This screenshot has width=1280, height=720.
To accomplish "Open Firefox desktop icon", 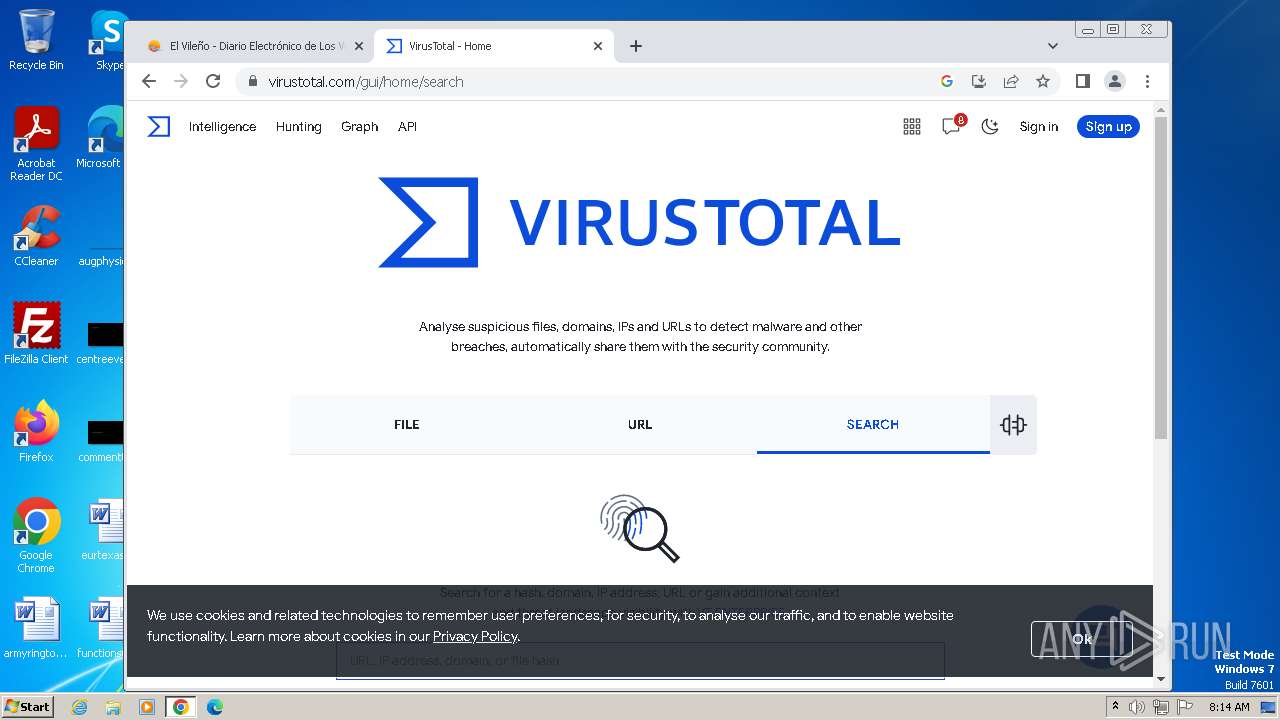I will [36, 433].
